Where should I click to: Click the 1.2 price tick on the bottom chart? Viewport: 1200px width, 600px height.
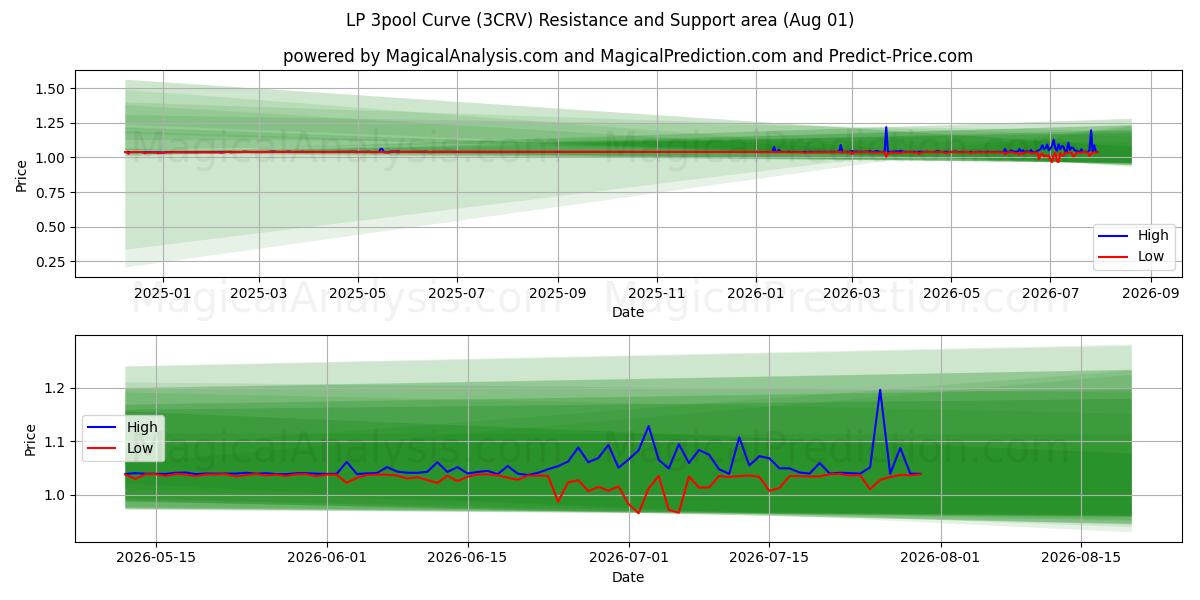click(x=57, y=388)
